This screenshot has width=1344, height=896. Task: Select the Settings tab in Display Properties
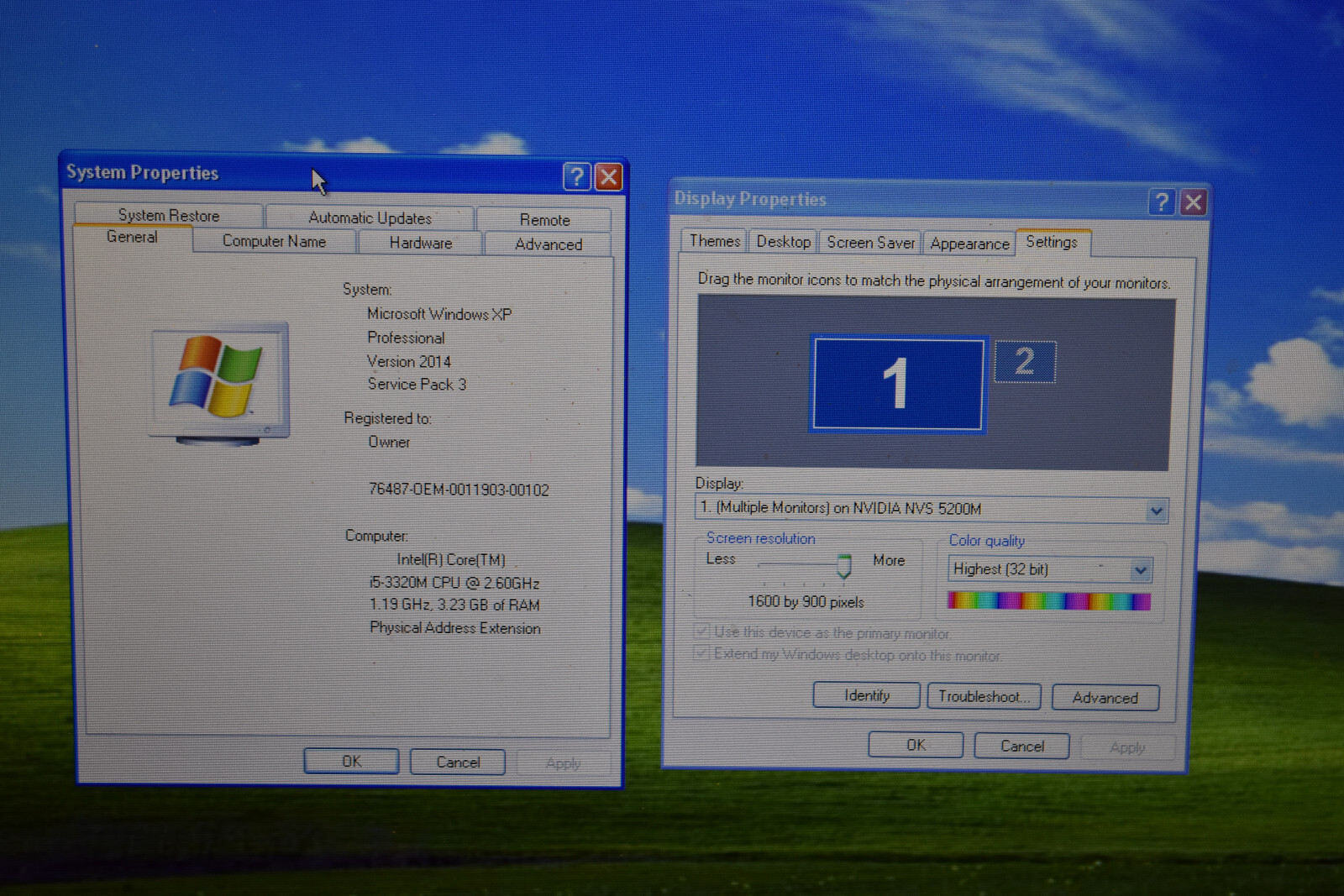tap(1052, 242)
